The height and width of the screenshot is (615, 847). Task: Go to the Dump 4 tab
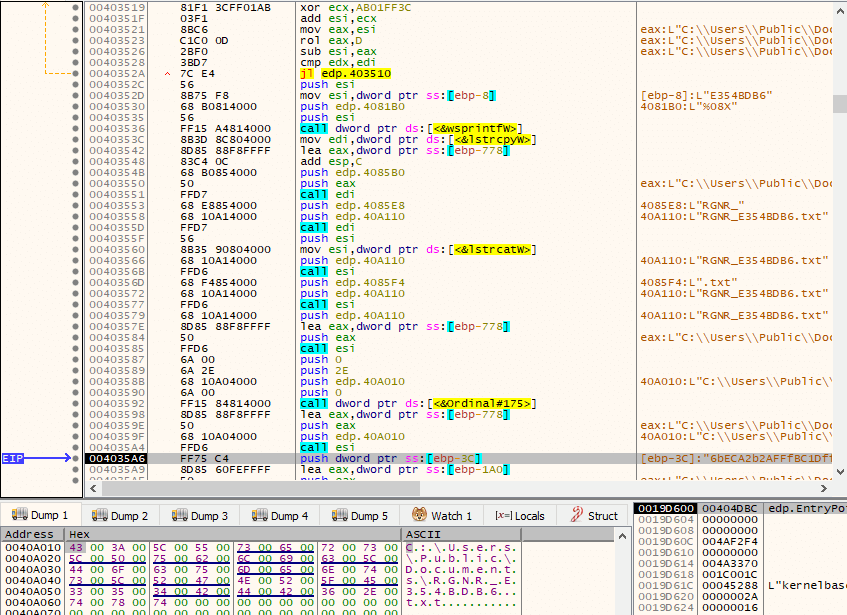point(280,516)
